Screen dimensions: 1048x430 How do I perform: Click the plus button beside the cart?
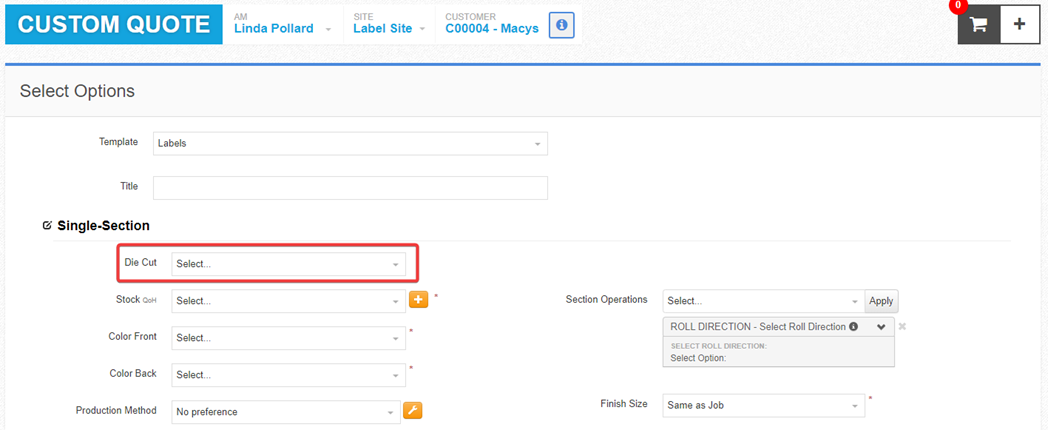pyautogui.click(x=1019, y=25)
